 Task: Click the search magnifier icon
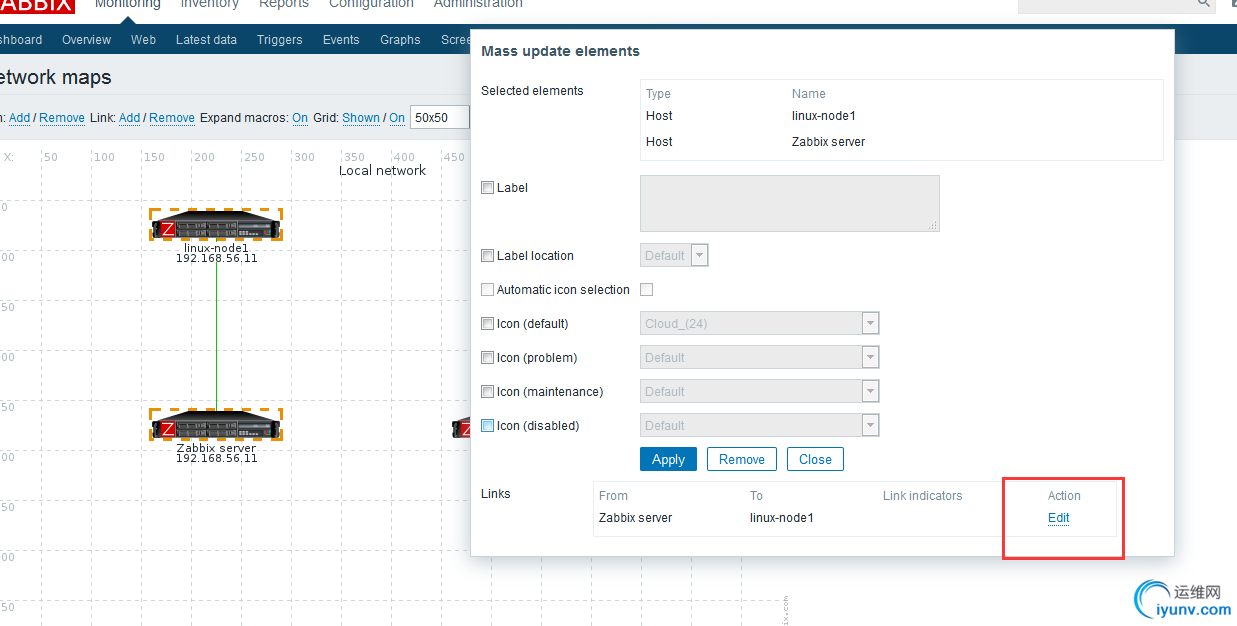pyautogui.click(x=1204, y=4)
